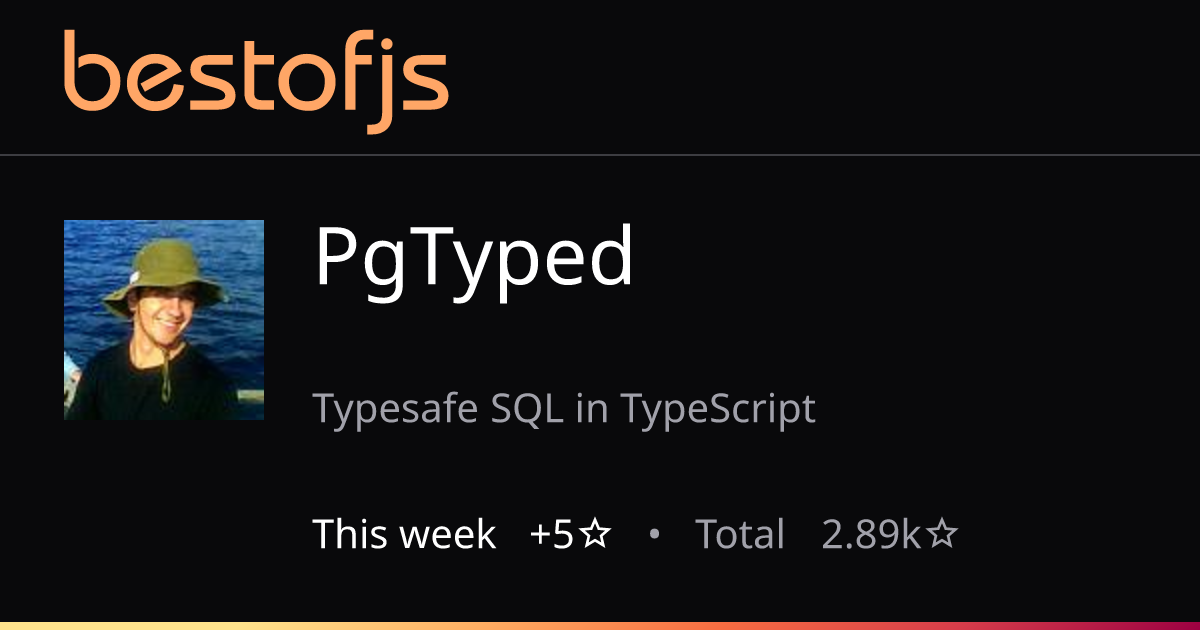Click the bestofjs orange logo
The width and height of the screenshot is (1200, 630).
tap(255, 78)
